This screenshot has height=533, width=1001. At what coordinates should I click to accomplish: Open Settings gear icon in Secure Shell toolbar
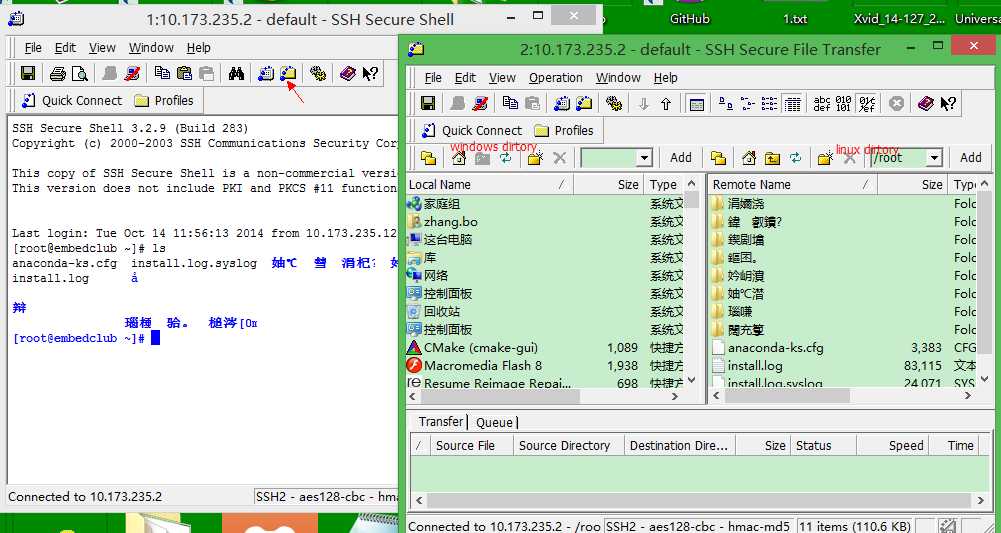click(318, 73)
